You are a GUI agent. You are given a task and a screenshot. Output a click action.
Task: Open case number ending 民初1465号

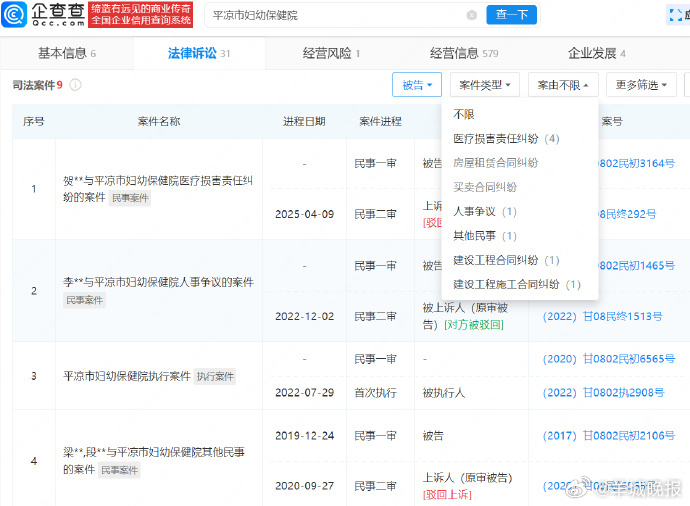click(637, 266)
